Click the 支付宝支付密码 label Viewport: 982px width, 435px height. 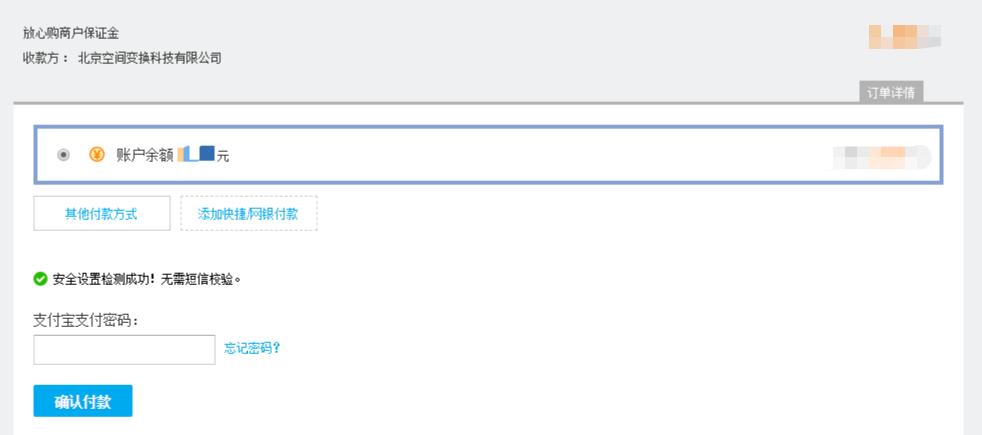pyautogui.click(x=86, y=321)
